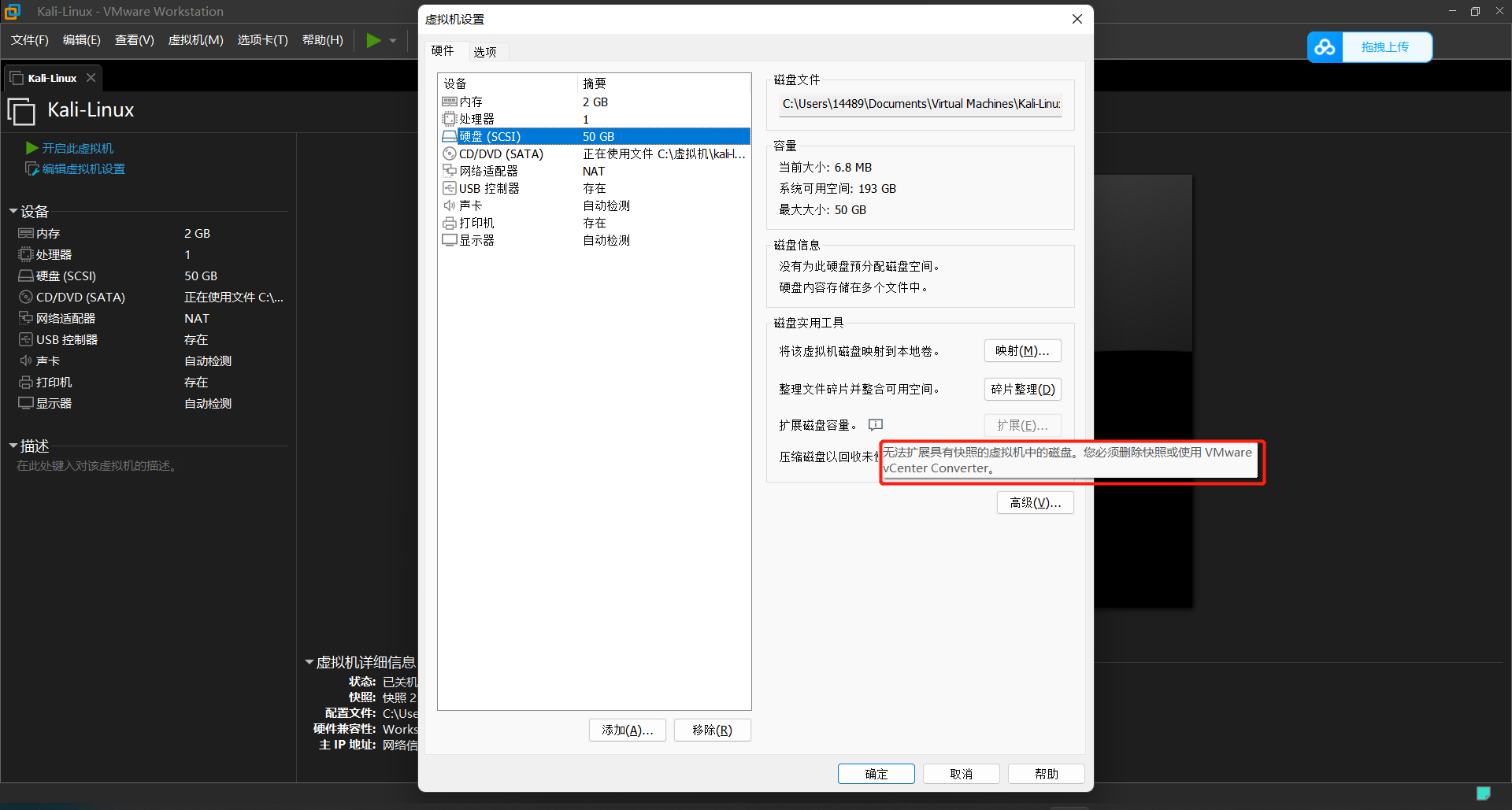Select the 内存 2 GB row in the dialog list
Screen dimensions: 1512x810
click(595, 102)
